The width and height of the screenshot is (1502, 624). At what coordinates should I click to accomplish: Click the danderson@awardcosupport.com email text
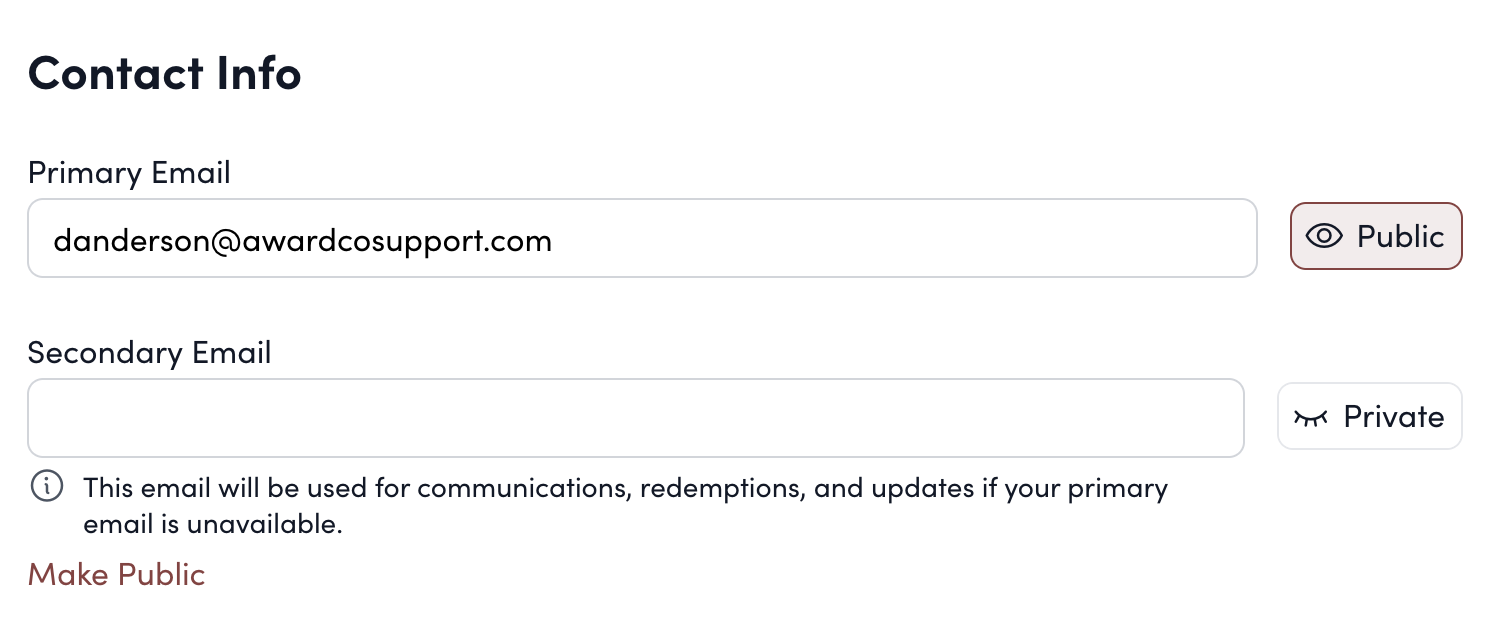pyautogui.click(x=302, y=240)
